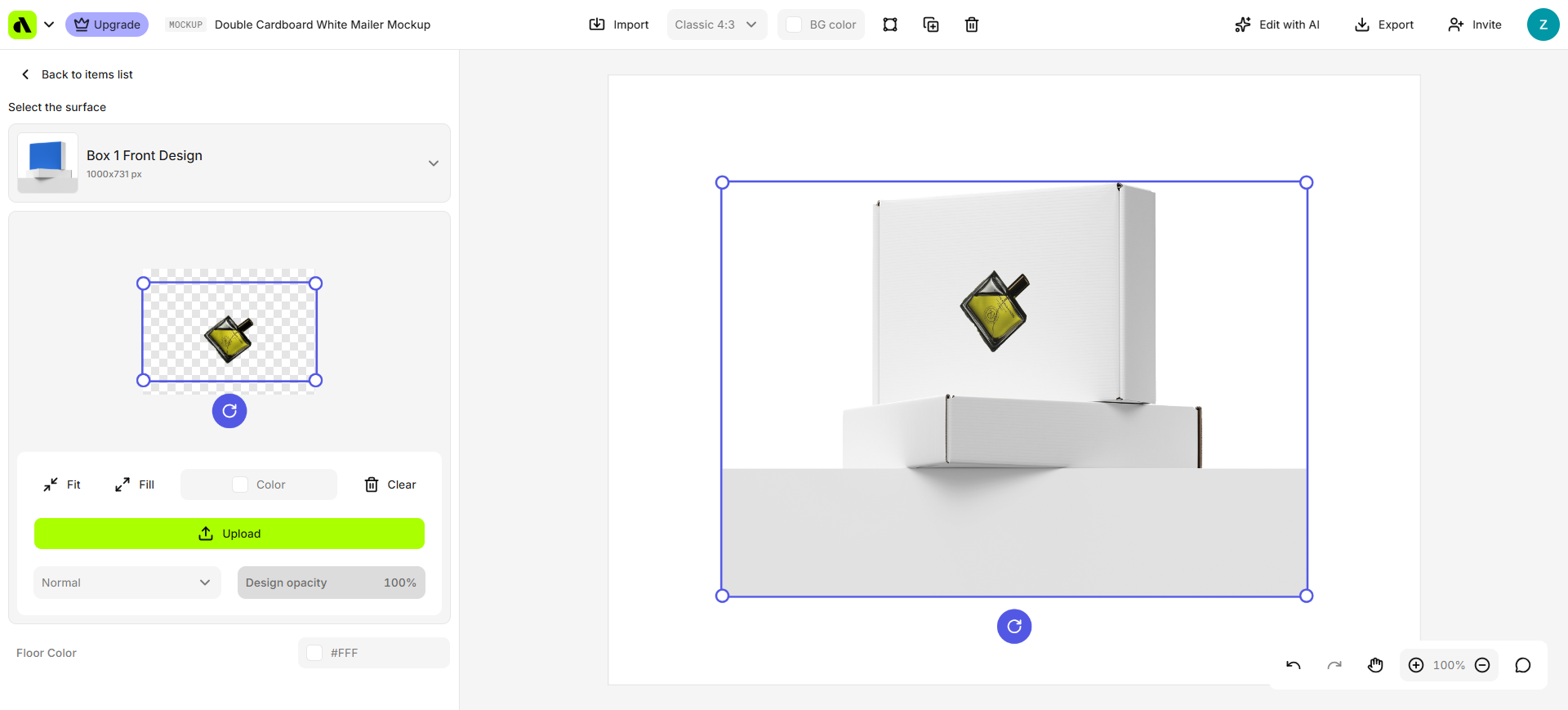1568x710 pixels.
Task: Clear the design with Clear button
Action: pyautogui.click(x=390, y=484)
